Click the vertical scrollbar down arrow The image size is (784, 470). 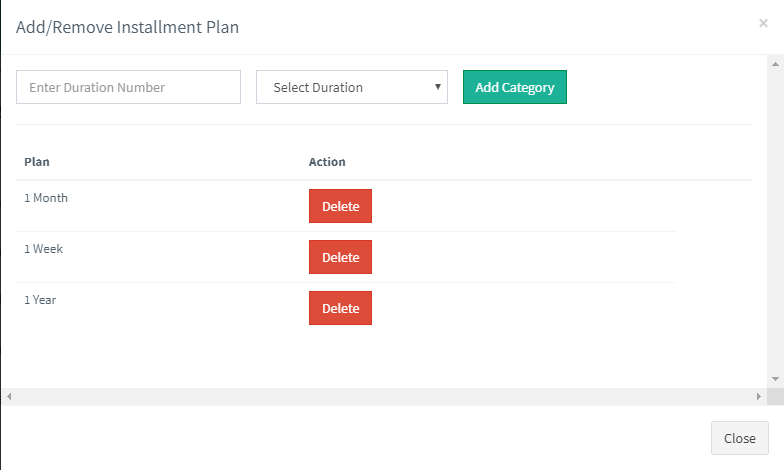[776, 379]
